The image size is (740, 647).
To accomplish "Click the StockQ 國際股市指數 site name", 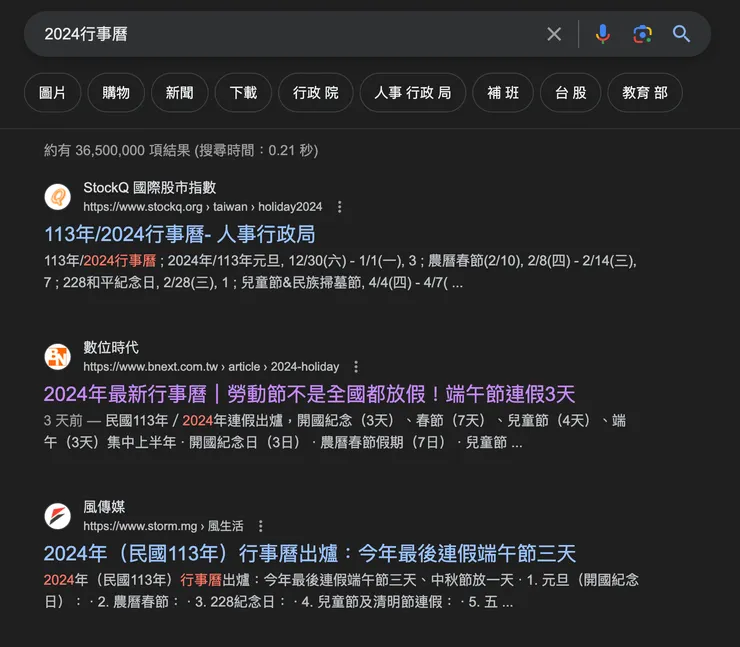I will click(150, 188).
